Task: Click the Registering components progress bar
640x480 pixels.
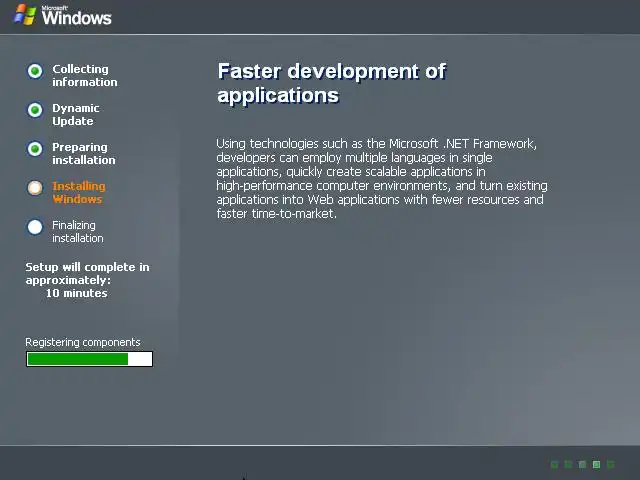Action: tap(89, 359)
